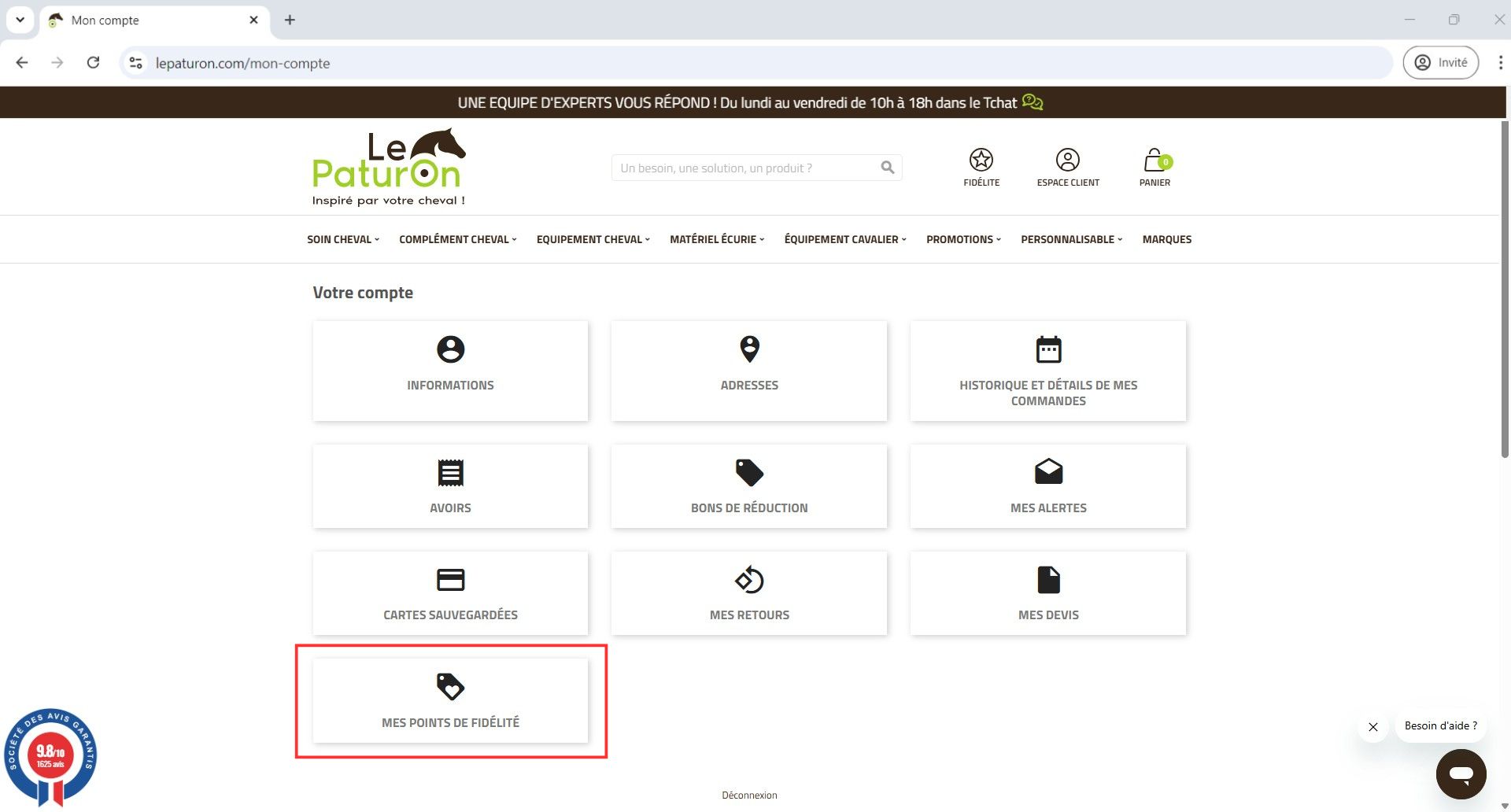Open the Personnalisable dropdown menu

click(1071, 239)
